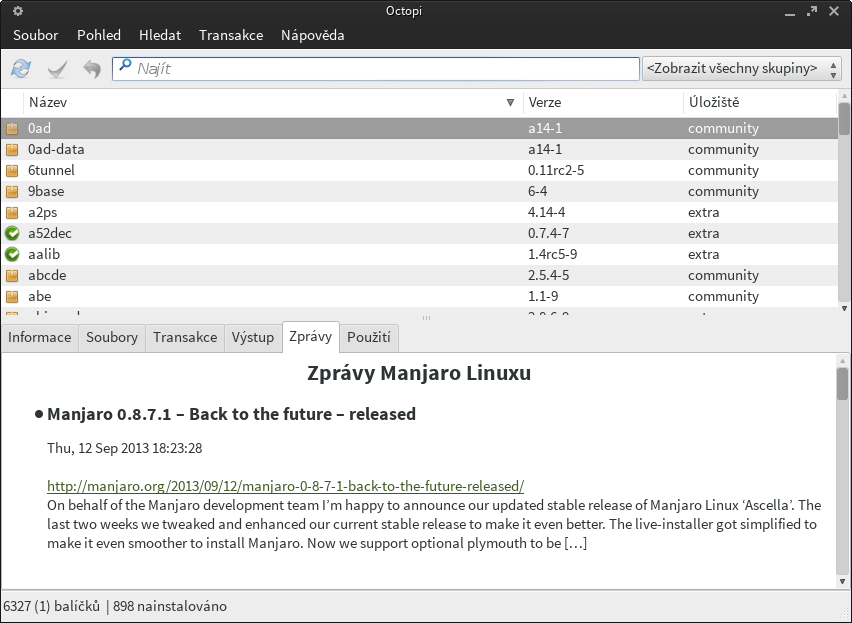The height and width of the screenshot is (623, 852).
Task: Select the aalib package name
Action: 44,254
